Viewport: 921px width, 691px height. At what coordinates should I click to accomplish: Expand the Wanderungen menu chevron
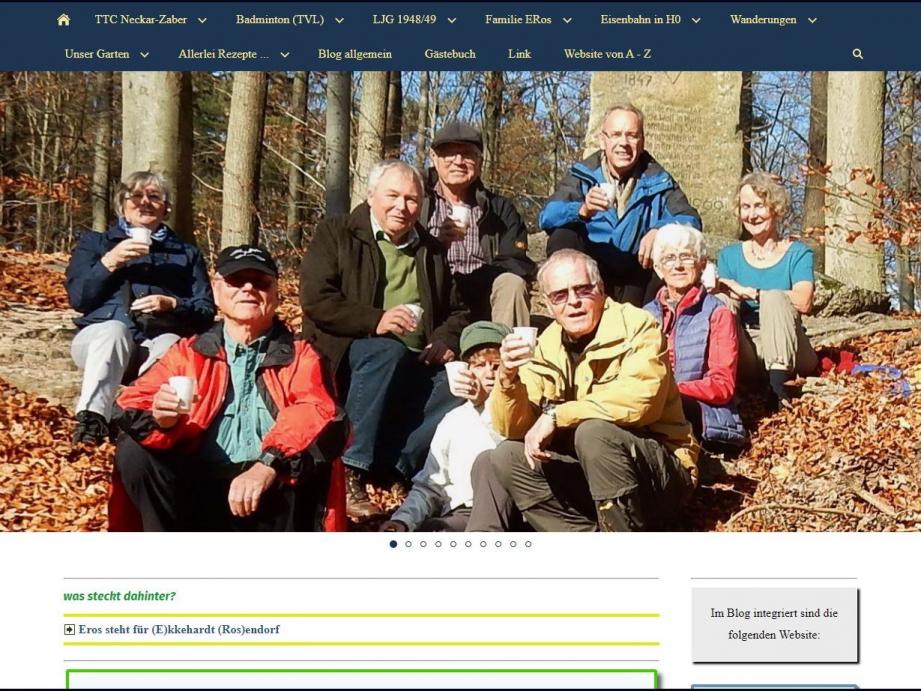812,20
